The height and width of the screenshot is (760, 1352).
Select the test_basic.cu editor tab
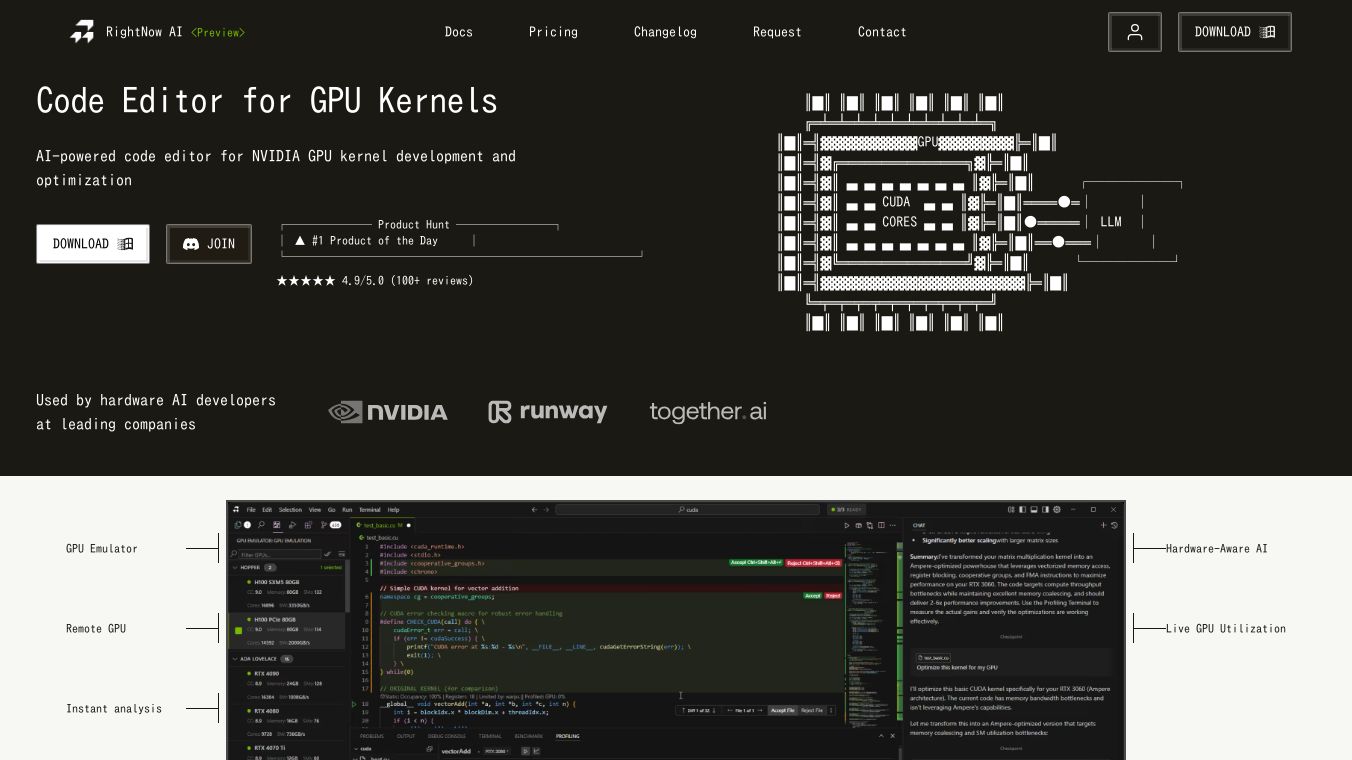point(384,525)
